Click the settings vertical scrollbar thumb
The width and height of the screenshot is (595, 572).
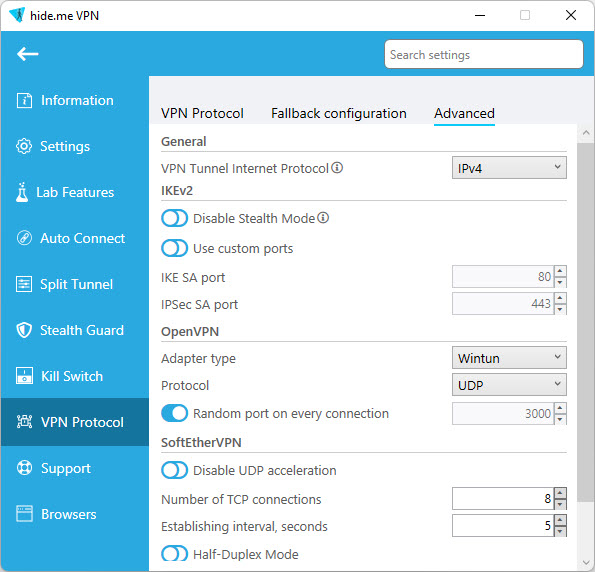(x=586, y=322)
